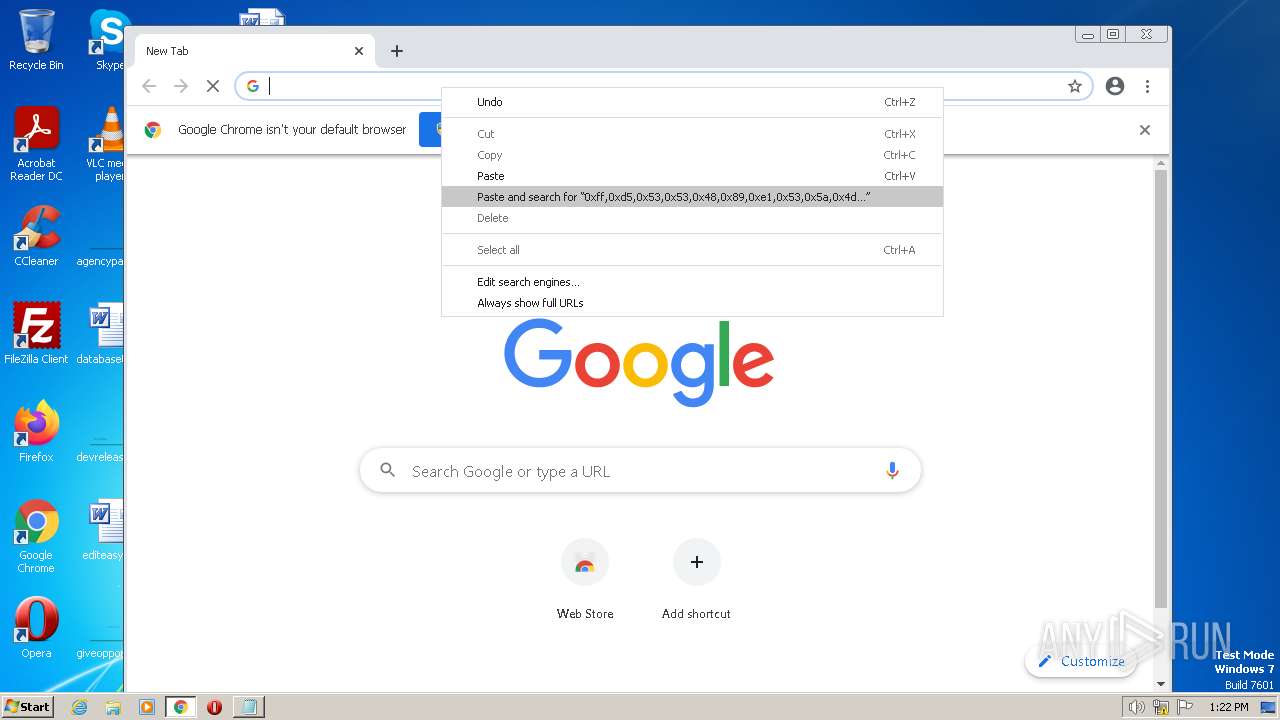1280x720 pixels.
Task: Choose Cut from context menu
Action: click(692, 134)
